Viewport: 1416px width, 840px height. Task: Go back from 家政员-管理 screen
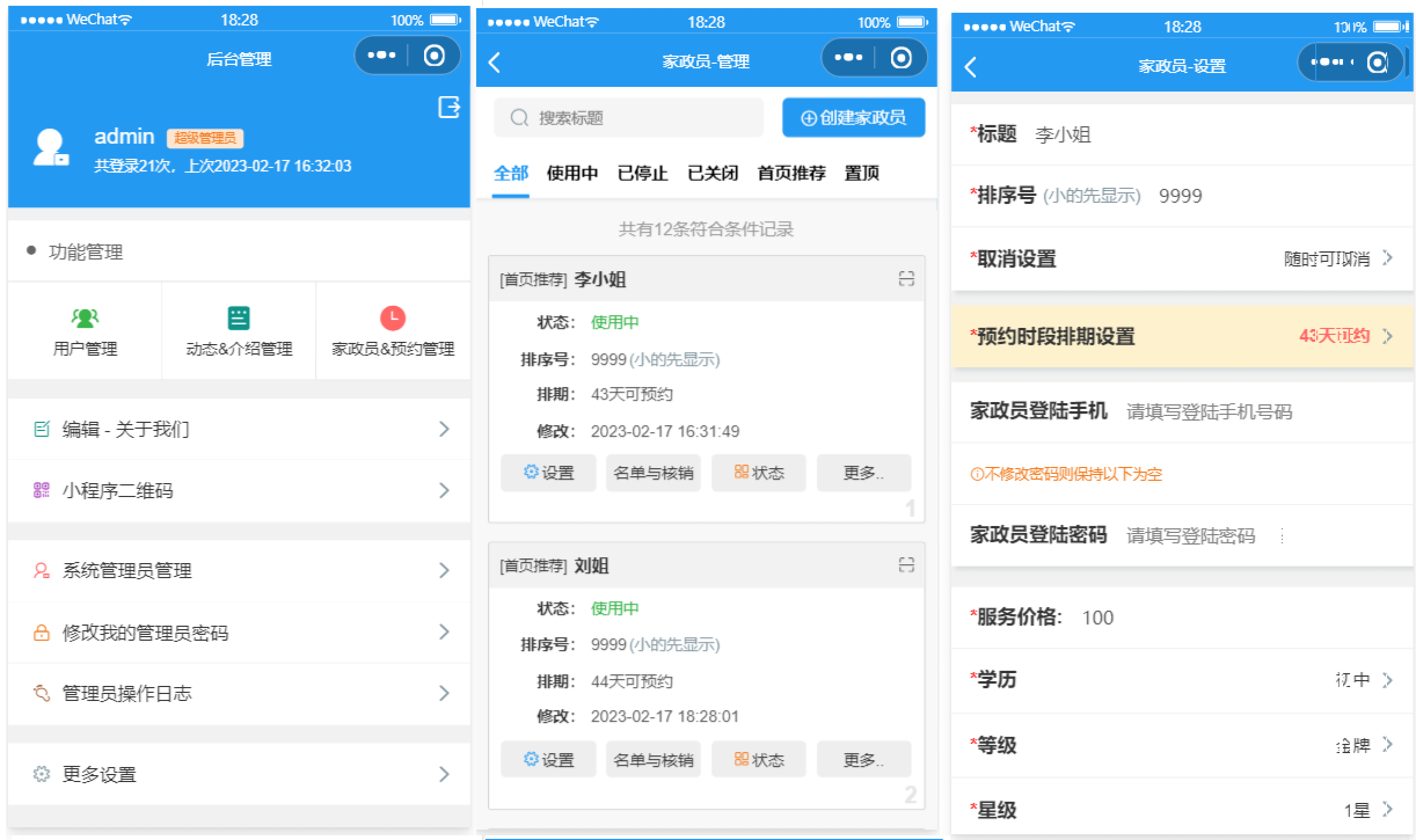(494, 62)
